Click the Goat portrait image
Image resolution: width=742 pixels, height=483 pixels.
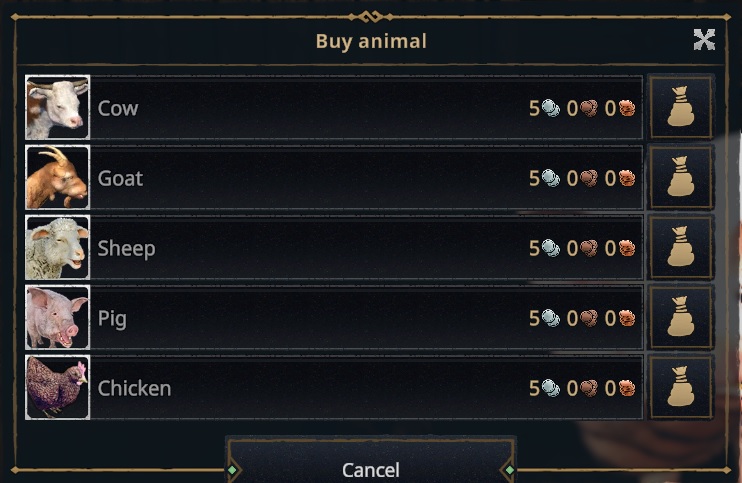pos(57,177)
